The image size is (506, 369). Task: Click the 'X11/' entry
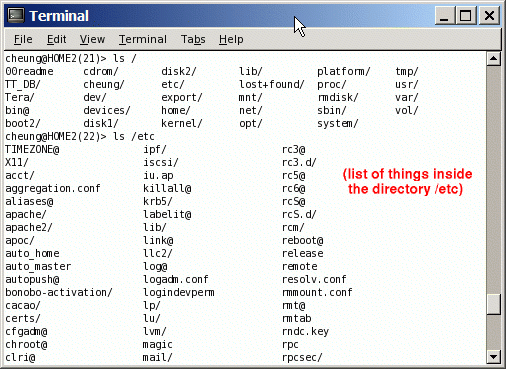click(x=17, y=162)
